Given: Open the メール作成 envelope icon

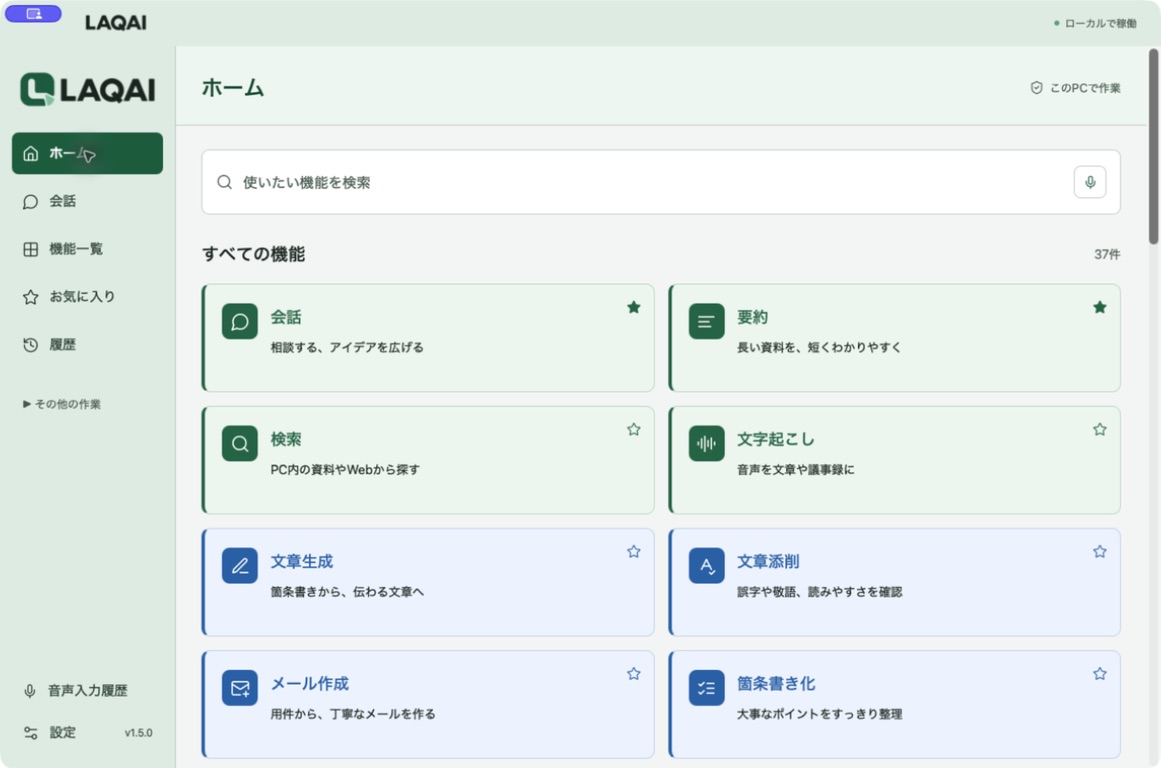Looking at the screenshot, I should (x=240, y=688).
